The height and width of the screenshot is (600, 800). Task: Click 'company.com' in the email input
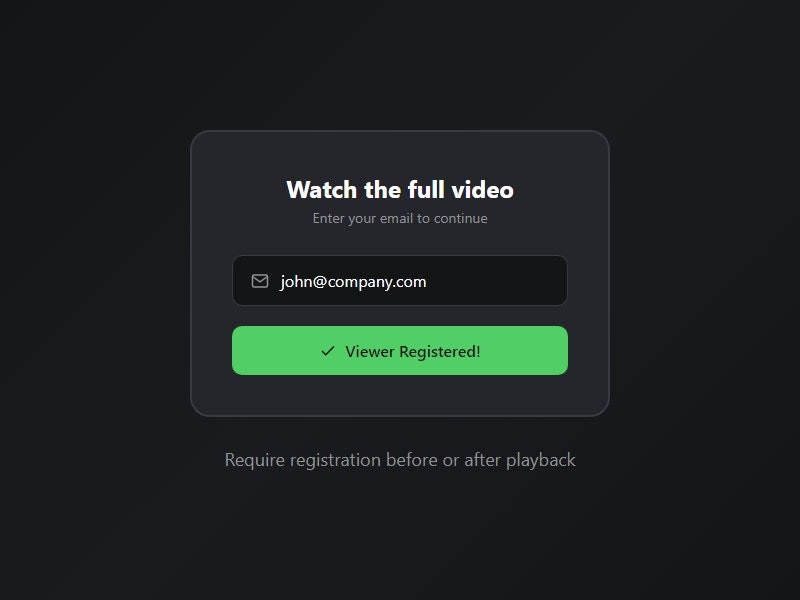coord(377,282)
